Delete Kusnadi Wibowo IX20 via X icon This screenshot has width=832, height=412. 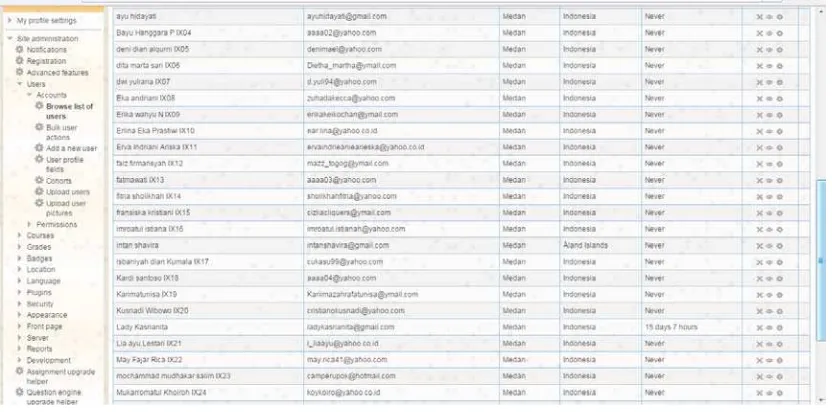pos(759,312)
